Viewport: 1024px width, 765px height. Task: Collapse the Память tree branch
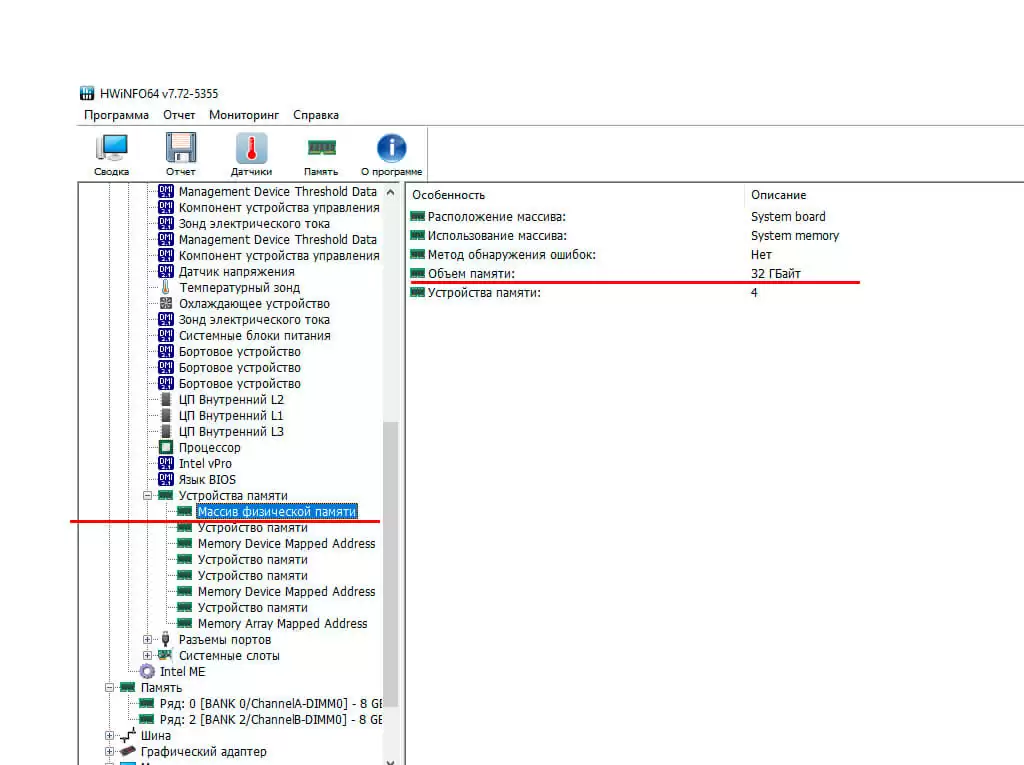(110, 688)
